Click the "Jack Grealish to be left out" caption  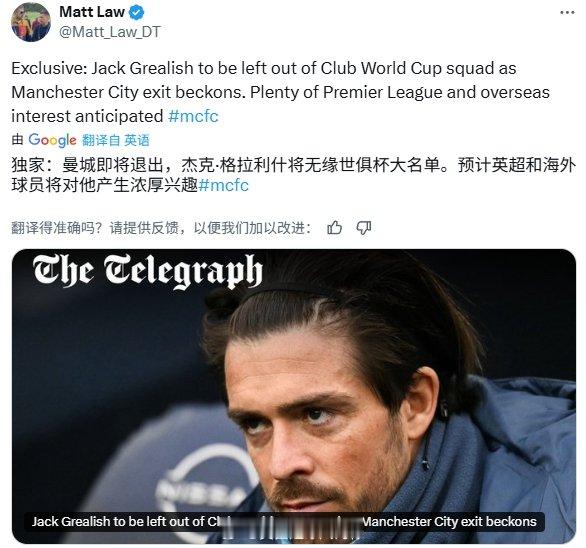coord(129,521)
